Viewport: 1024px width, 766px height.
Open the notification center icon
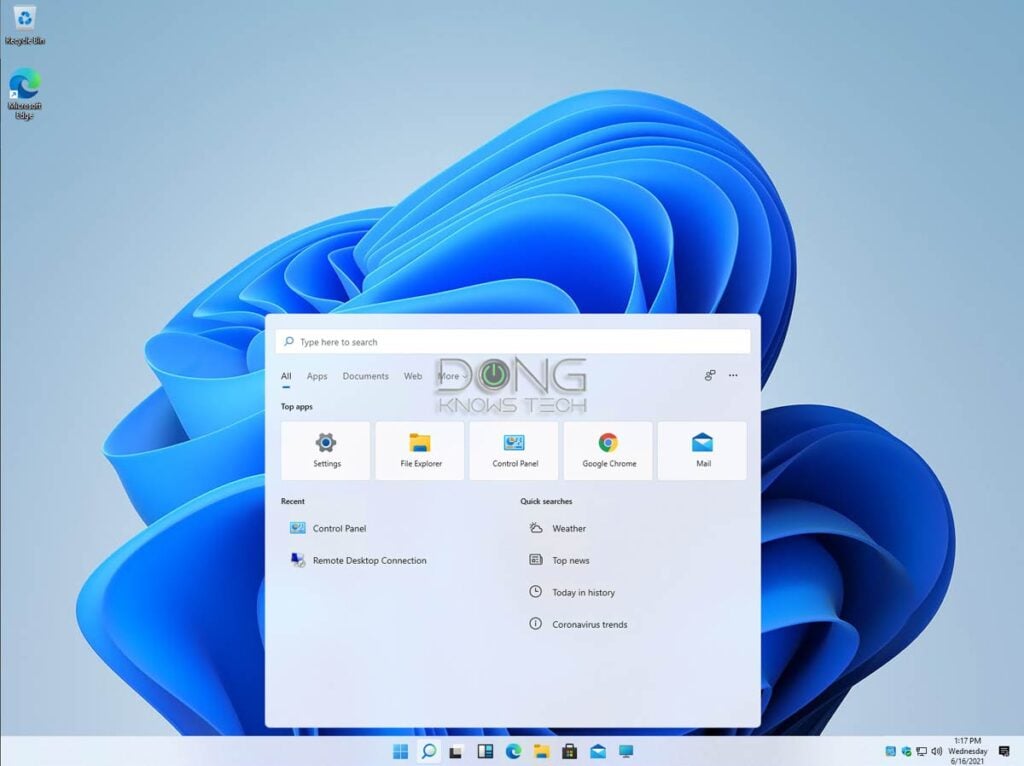click(x=1004, y=752)
